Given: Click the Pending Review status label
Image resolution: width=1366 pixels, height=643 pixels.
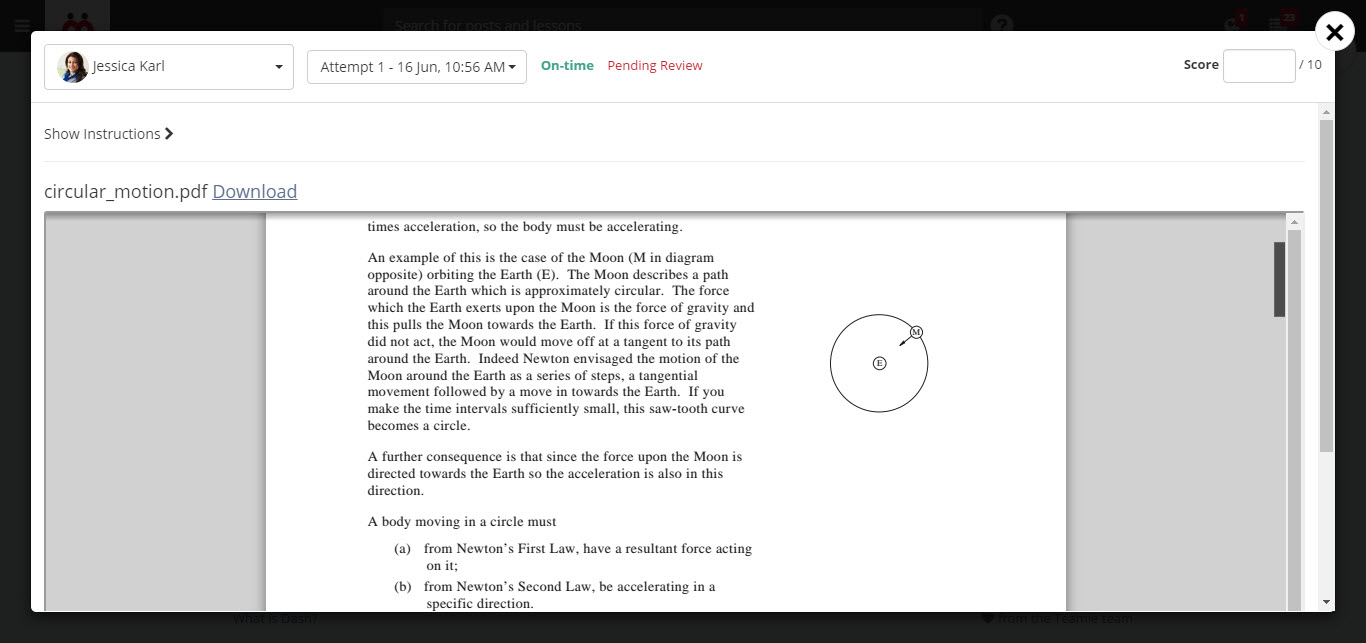Looking at the screenshot, I should [655, 66].
